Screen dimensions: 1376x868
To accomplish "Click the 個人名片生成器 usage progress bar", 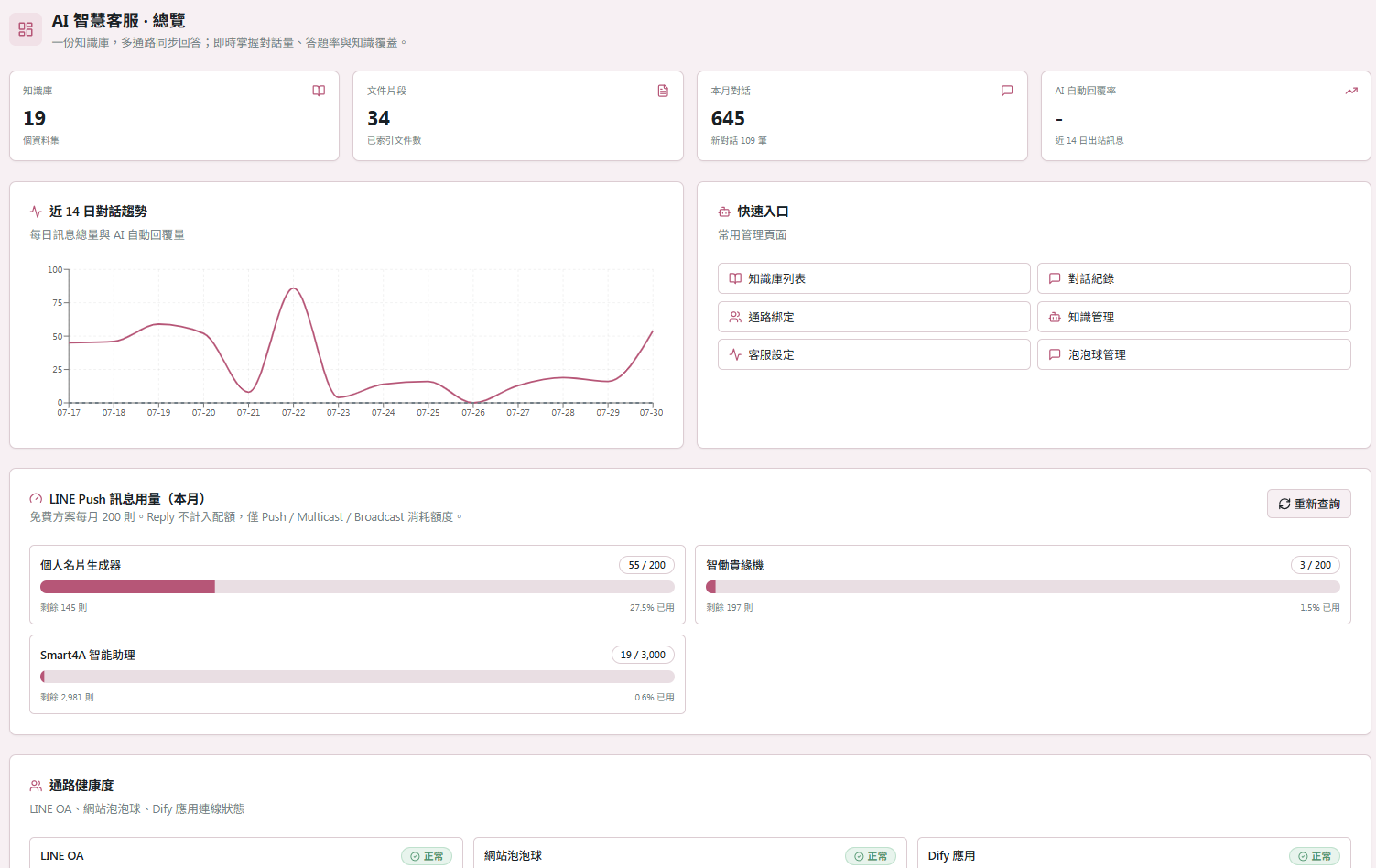I will pos(357,587).
